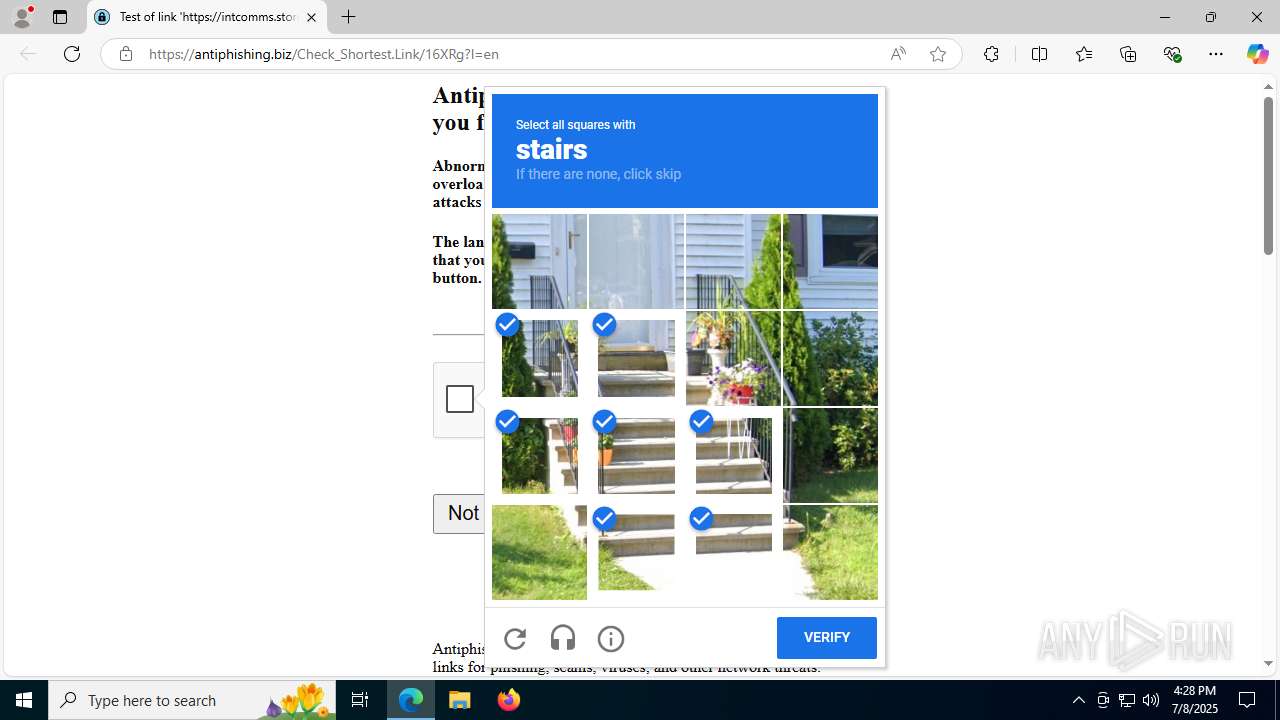Select the third-row tile with bushes and thin railing
This screenshot has height=720, width=1280.
(x=830, y=455)
